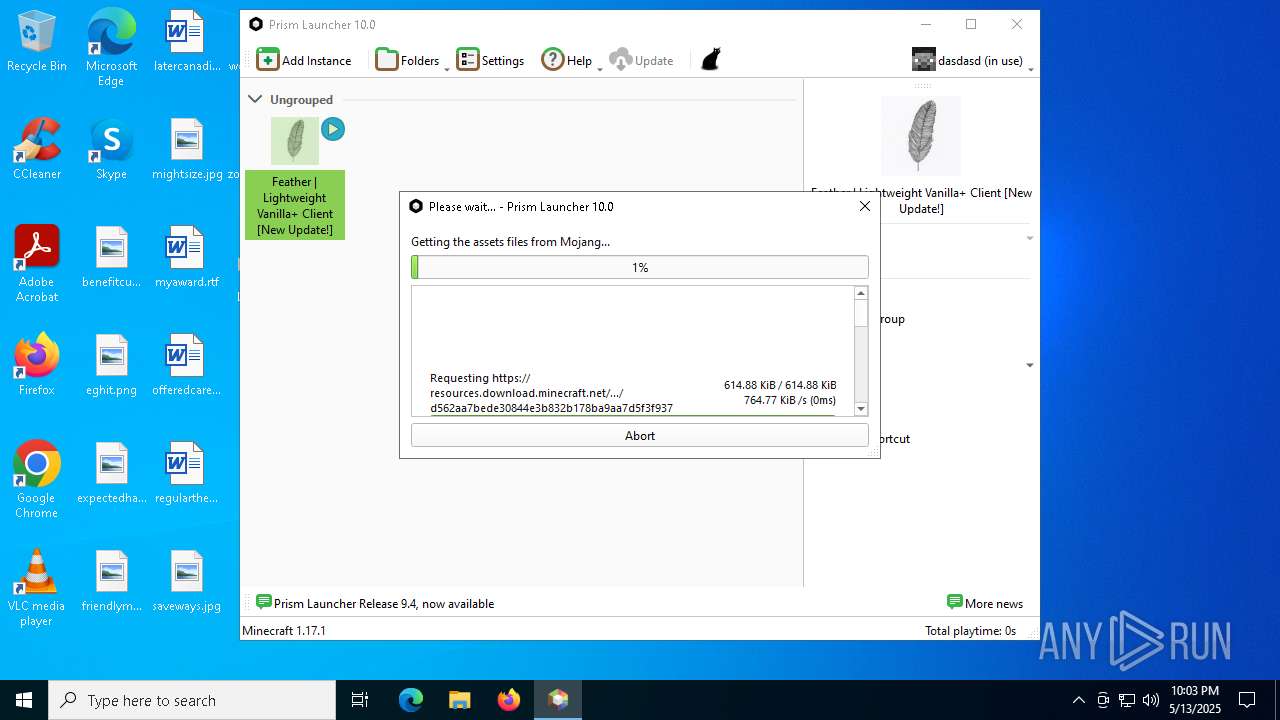1280x720 pixels.
Task: Select expectedha image file on desktop
Action: pos(111,473)
